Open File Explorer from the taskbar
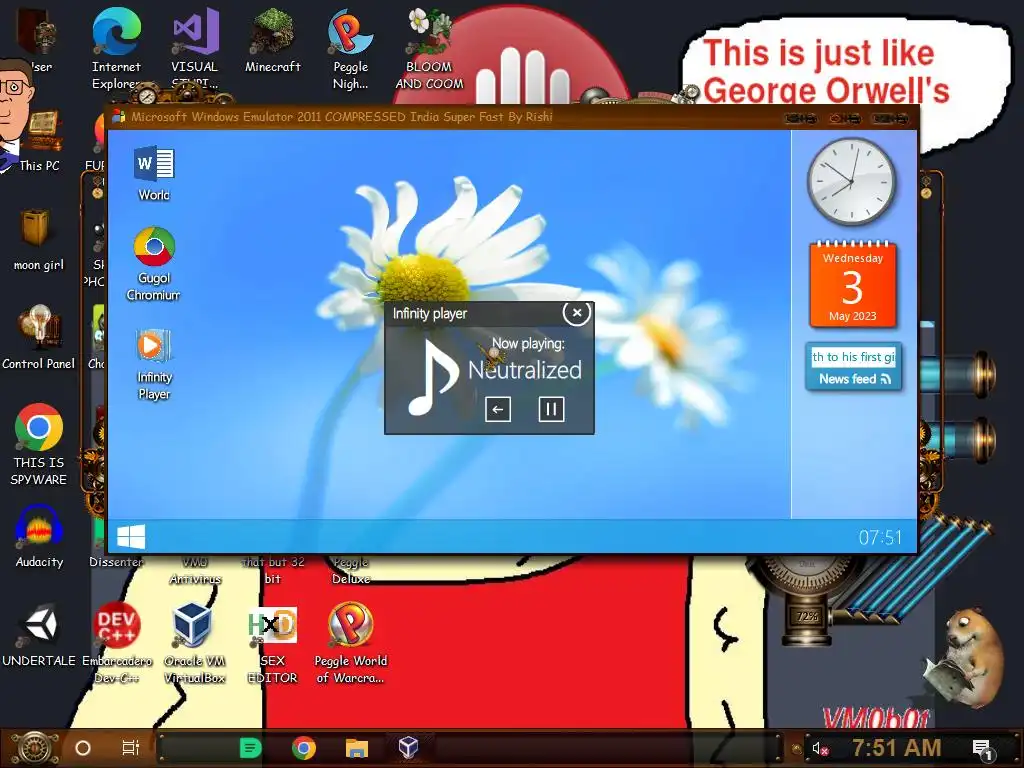Screen dimensions: 1024x768 tap(357, 748)
